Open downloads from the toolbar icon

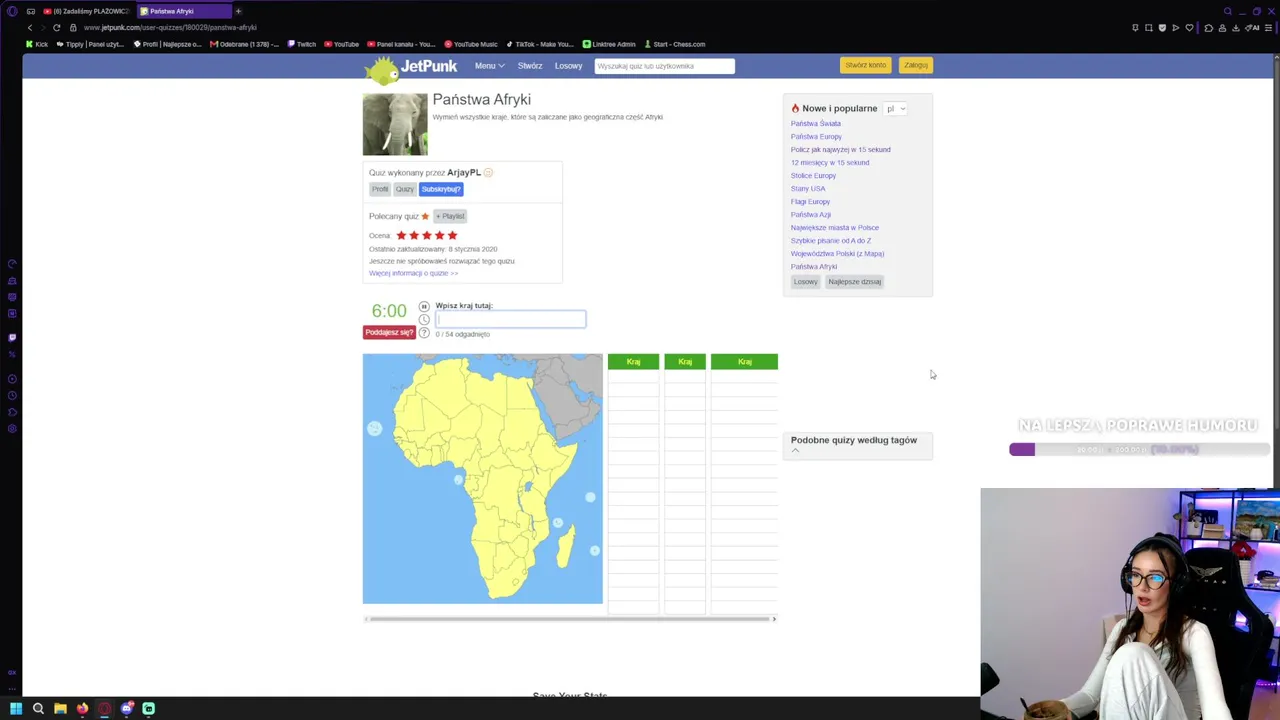1235,28
